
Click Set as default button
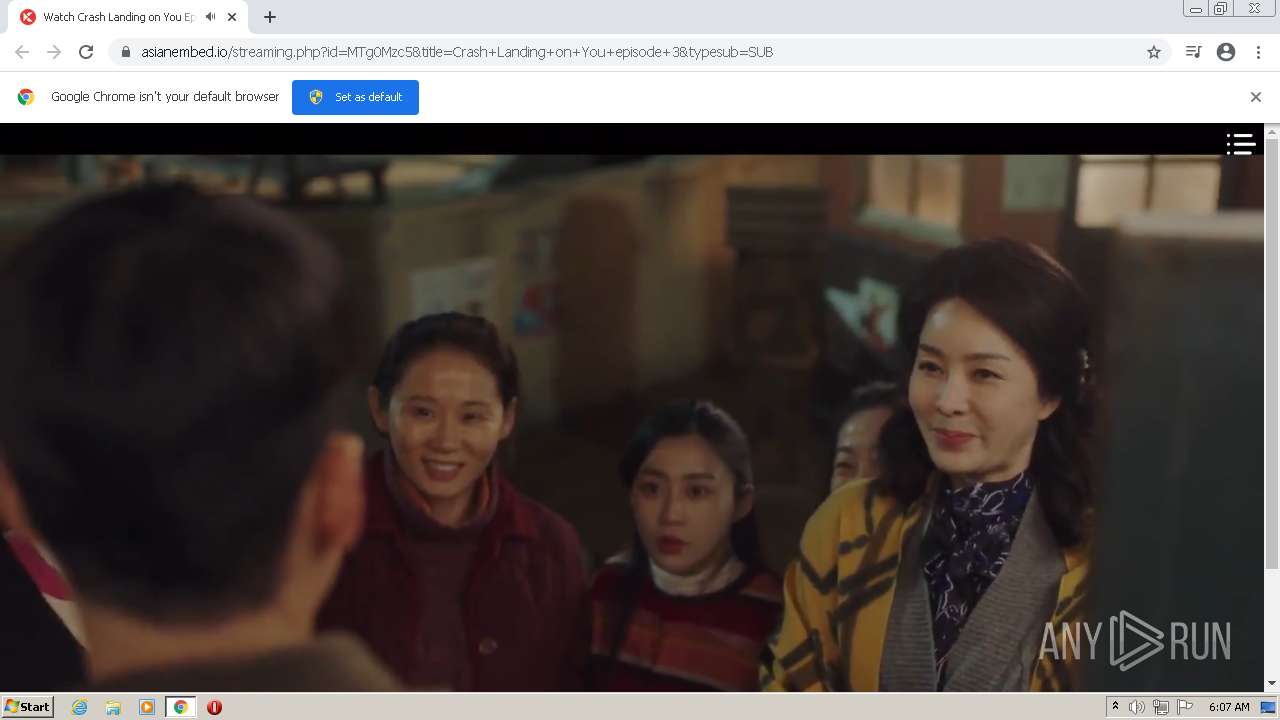click(x=355, y=97)
